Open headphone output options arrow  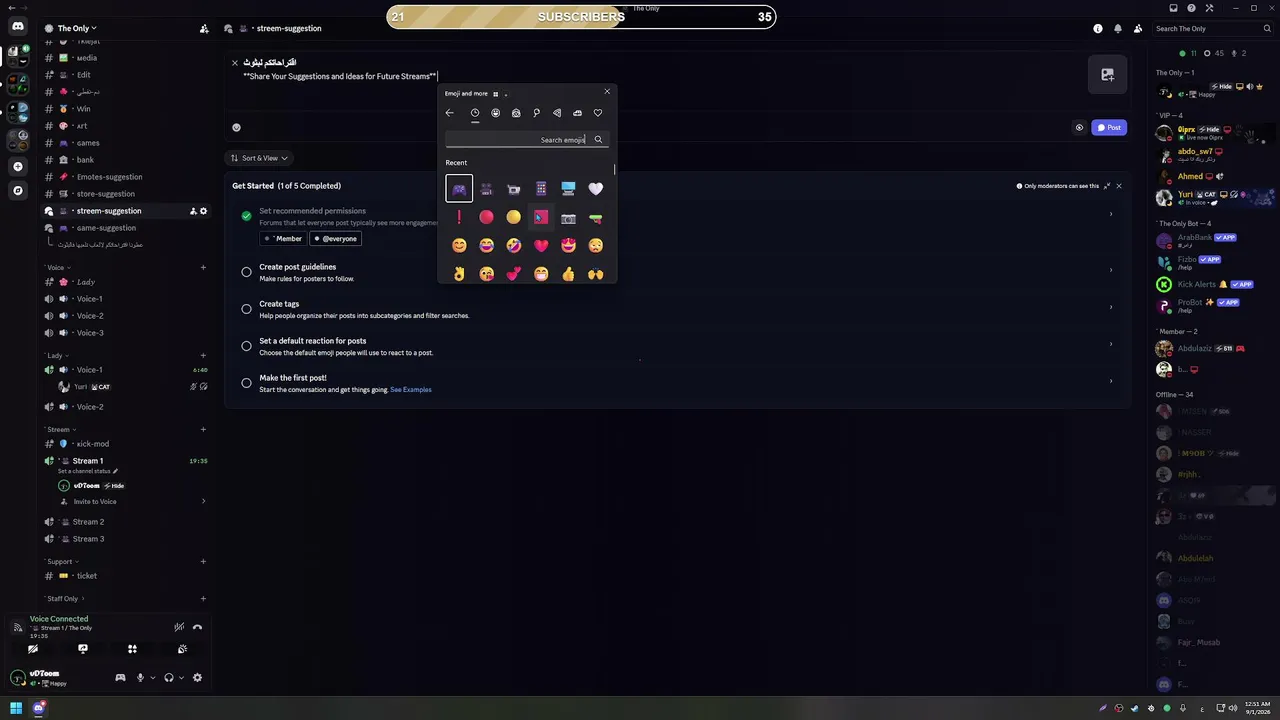tap(181, 677)
